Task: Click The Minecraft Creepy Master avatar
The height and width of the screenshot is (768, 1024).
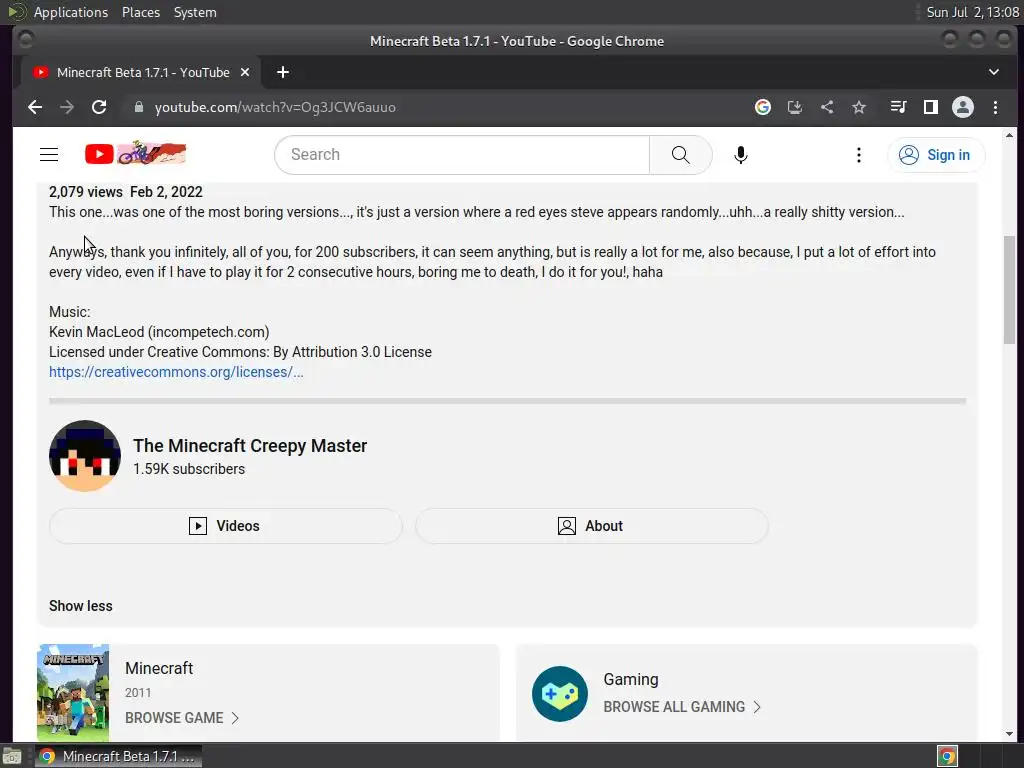Action: (x=85, y=456)
